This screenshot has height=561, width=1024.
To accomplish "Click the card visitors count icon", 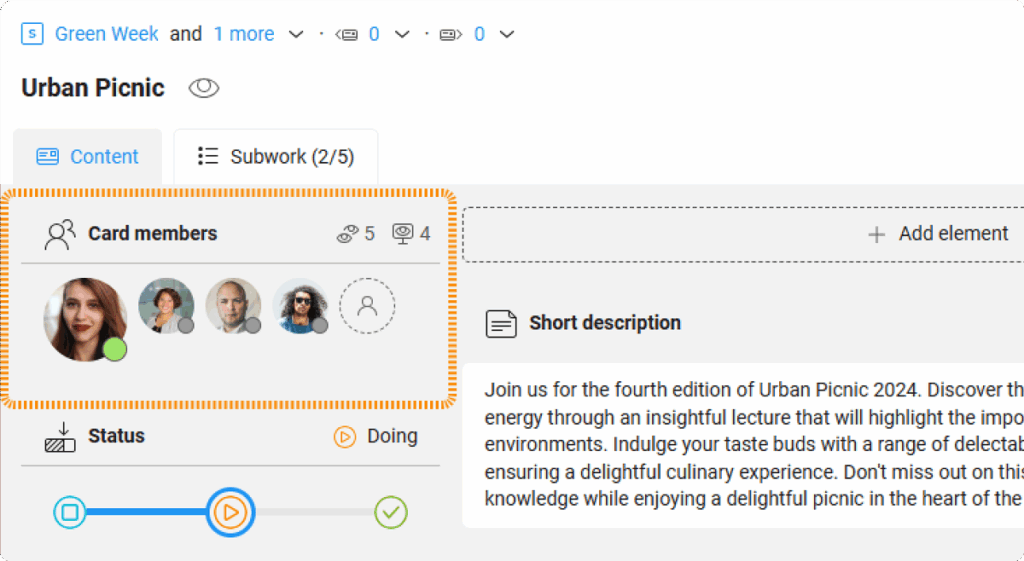I will 403,234.
